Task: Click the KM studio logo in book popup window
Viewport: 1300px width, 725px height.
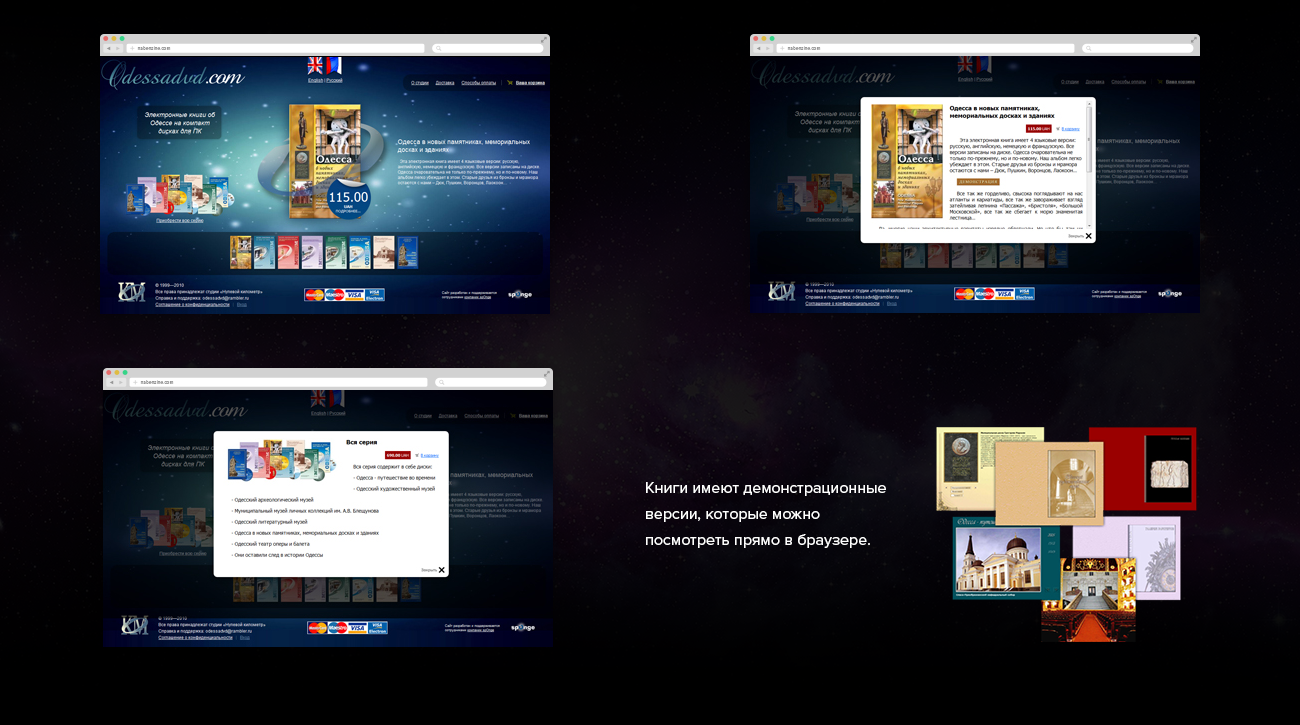Action: tap(781, 292)
